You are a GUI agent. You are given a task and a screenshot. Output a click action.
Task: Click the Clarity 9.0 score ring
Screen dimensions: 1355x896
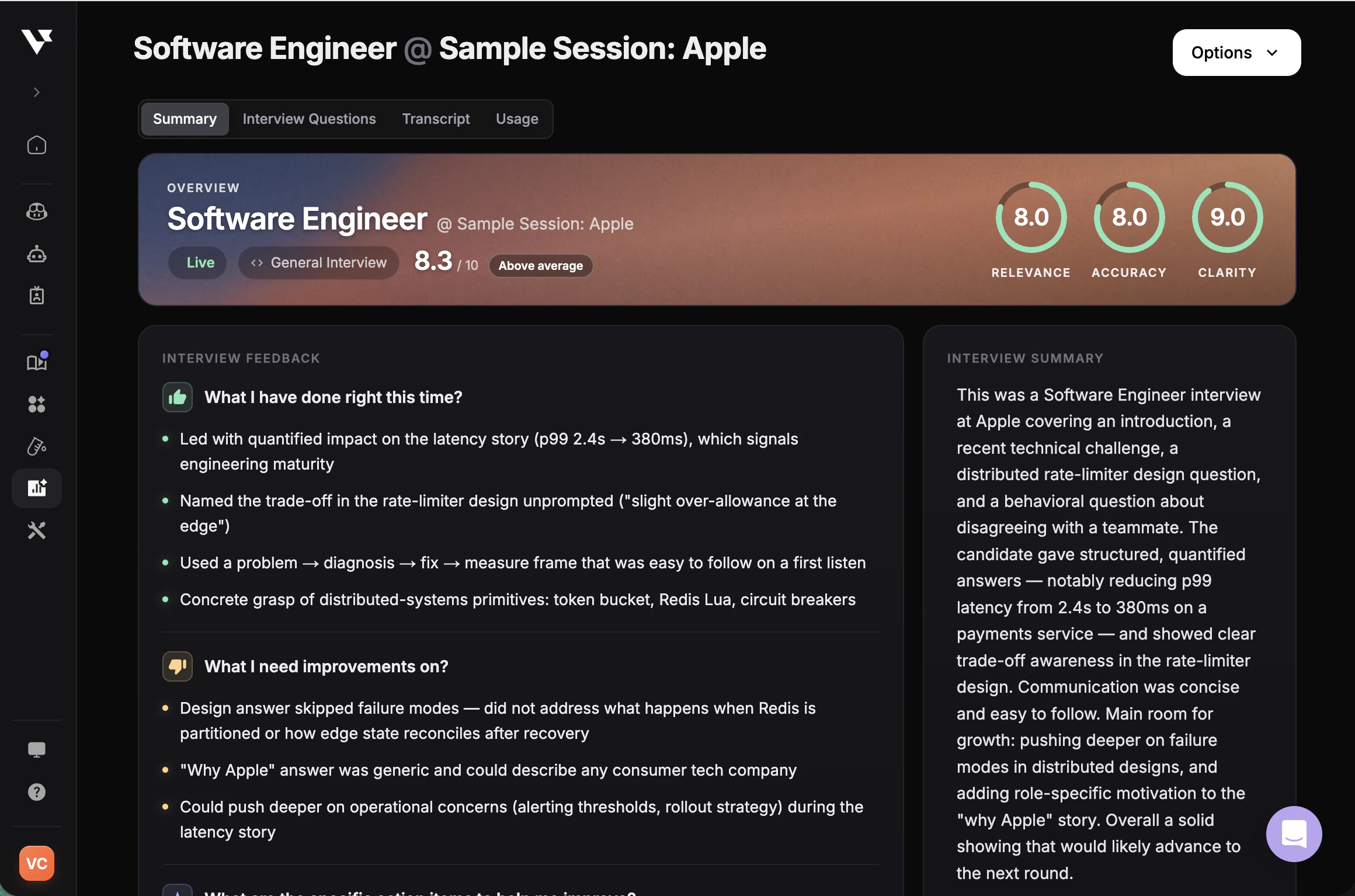pyautogui.click(x=1228, y=217)
